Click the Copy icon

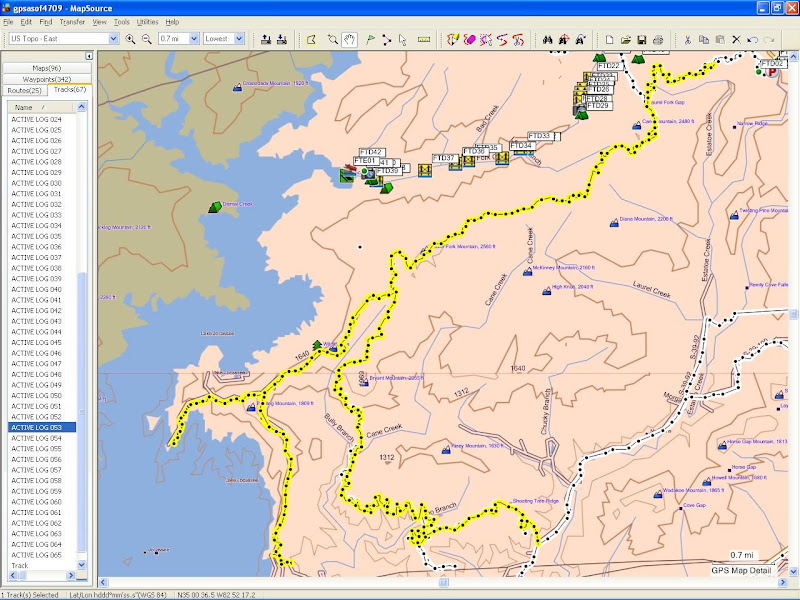pos(704,39)
